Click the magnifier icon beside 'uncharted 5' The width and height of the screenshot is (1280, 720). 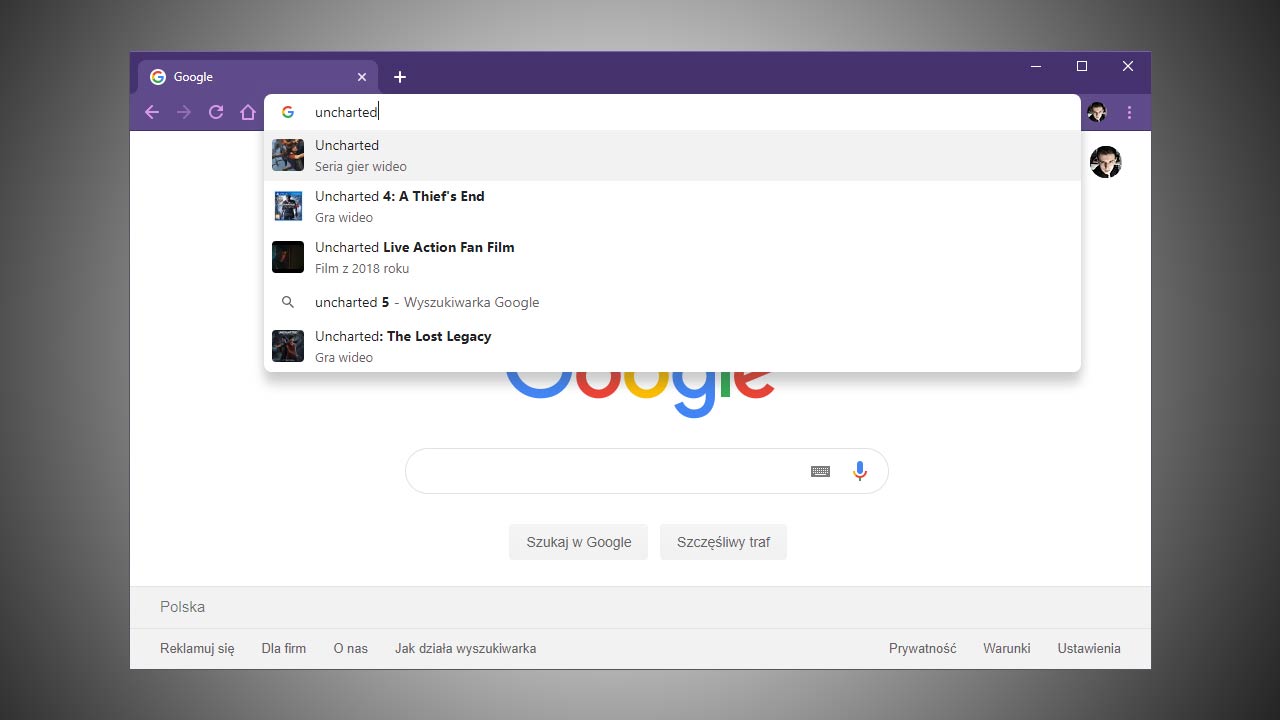point(288,302)
